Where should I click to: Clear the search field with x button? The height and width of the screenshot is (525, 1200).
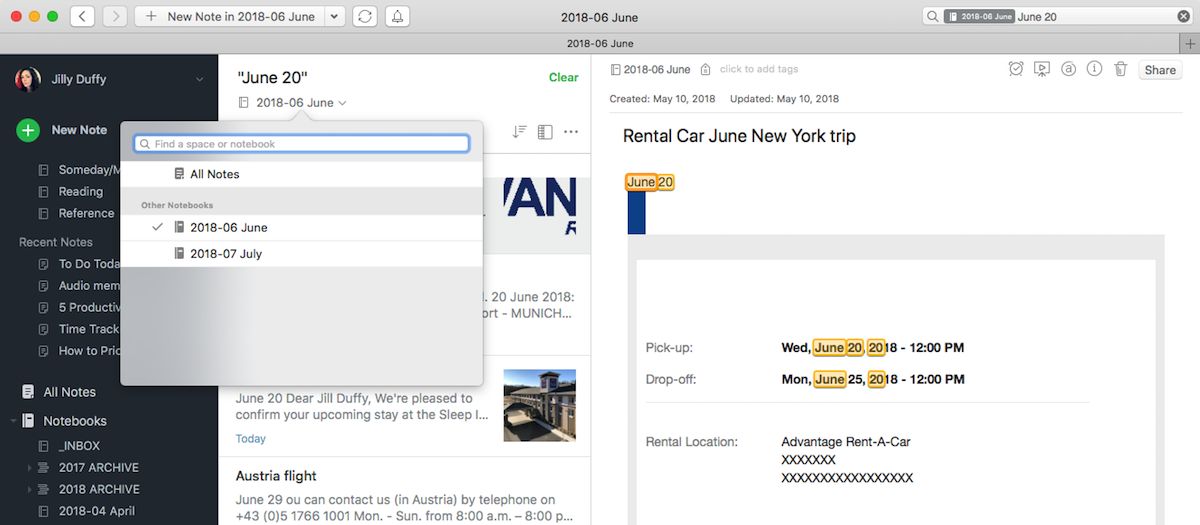click(x=1184, y=16)
